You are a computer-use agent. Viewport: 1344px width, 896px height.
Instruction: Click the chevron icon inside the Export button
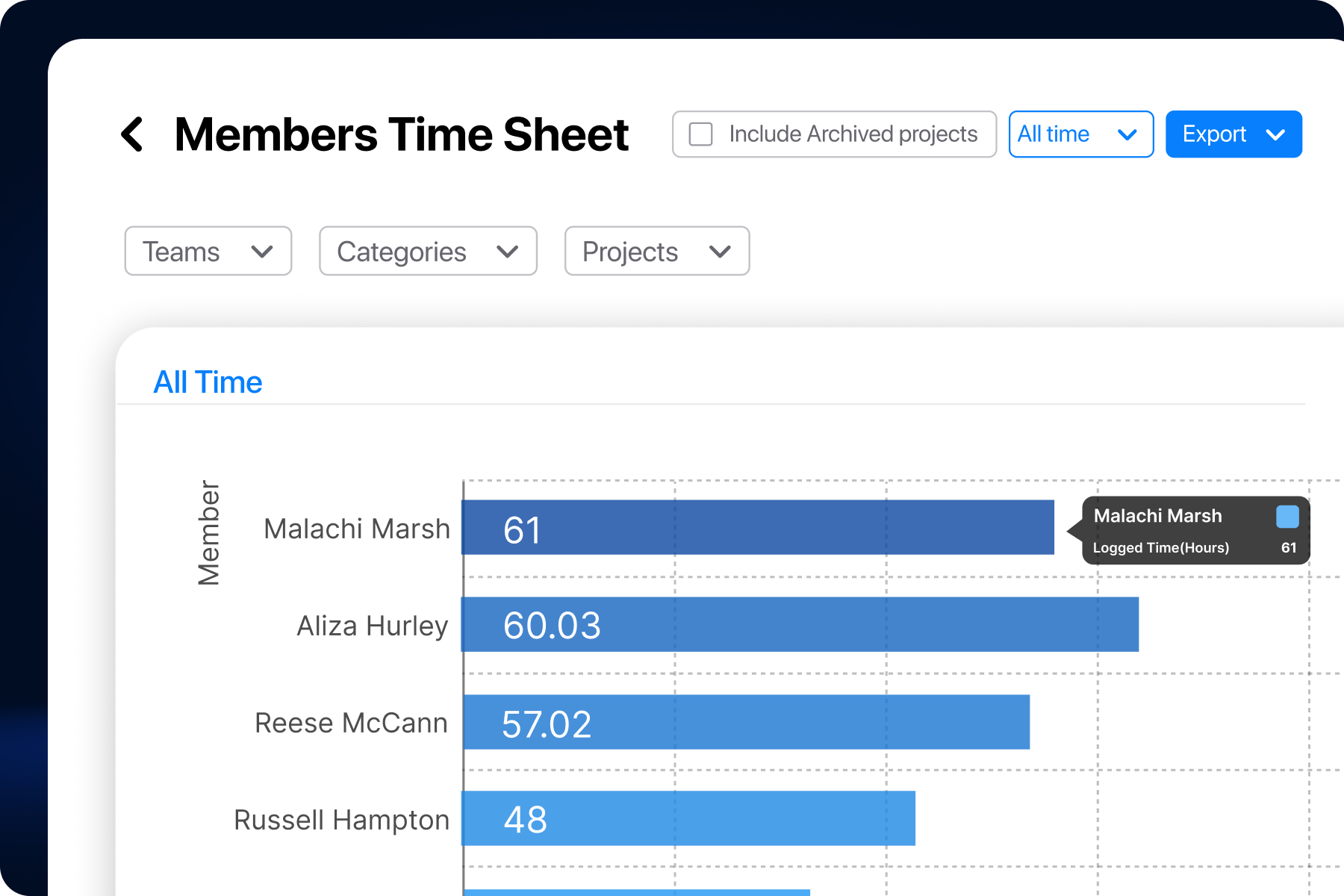[1275, 134]
